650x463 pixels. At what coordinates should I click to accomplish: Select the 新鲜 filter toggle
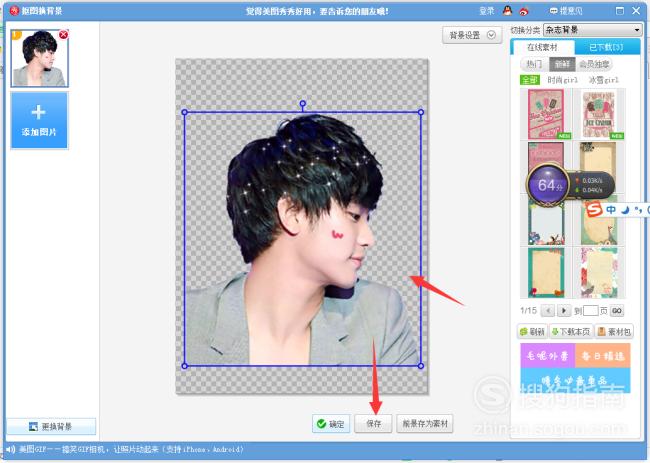tap(562, 64)
